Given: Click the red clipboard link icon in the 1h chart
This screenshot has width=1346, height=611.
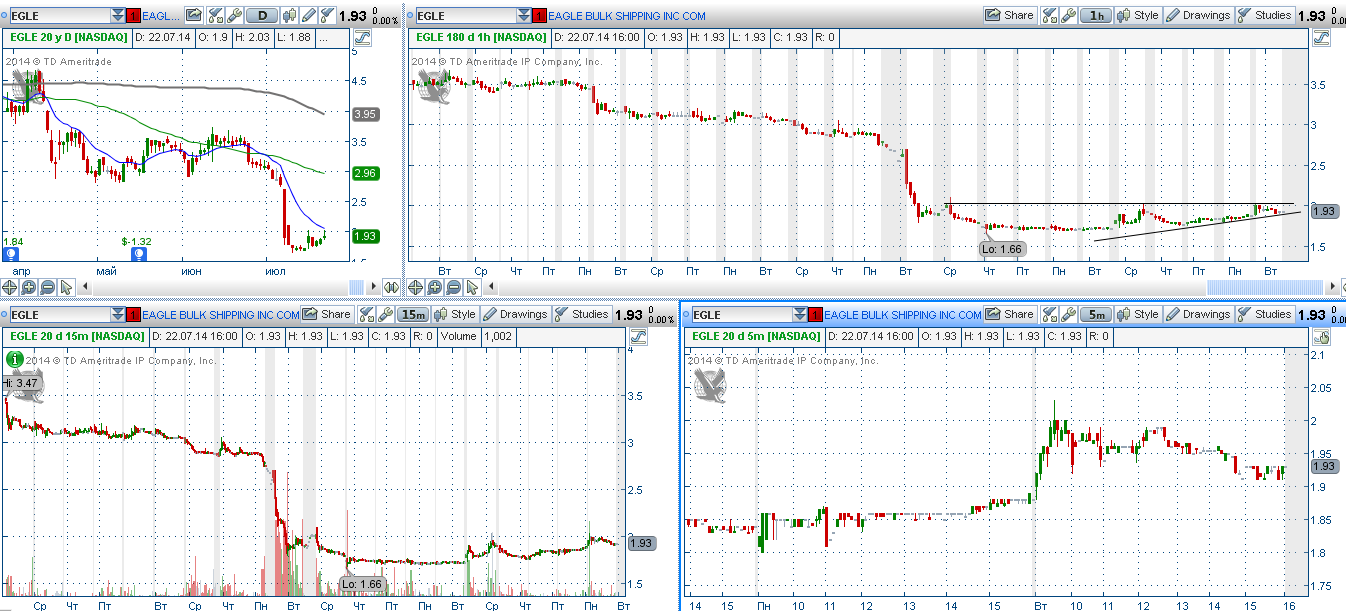Looking at the screenshot, I should (x=540, y=15).
